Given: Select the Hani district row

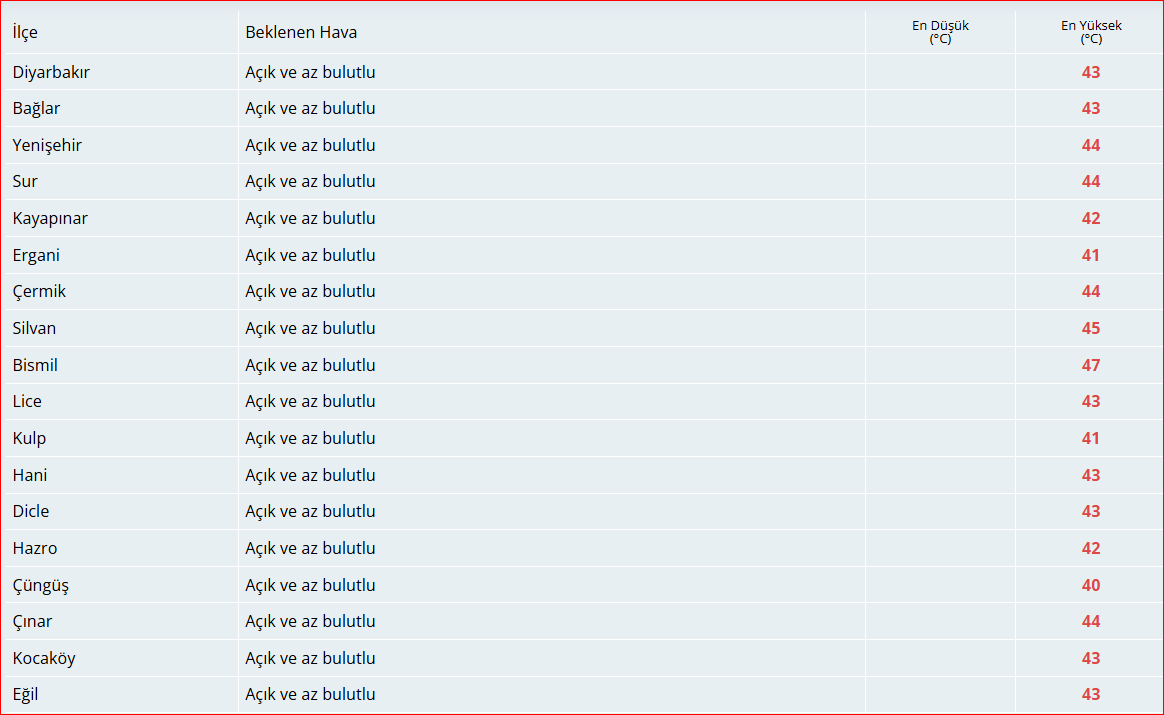Looking at the screenshot, I should 582,474.
